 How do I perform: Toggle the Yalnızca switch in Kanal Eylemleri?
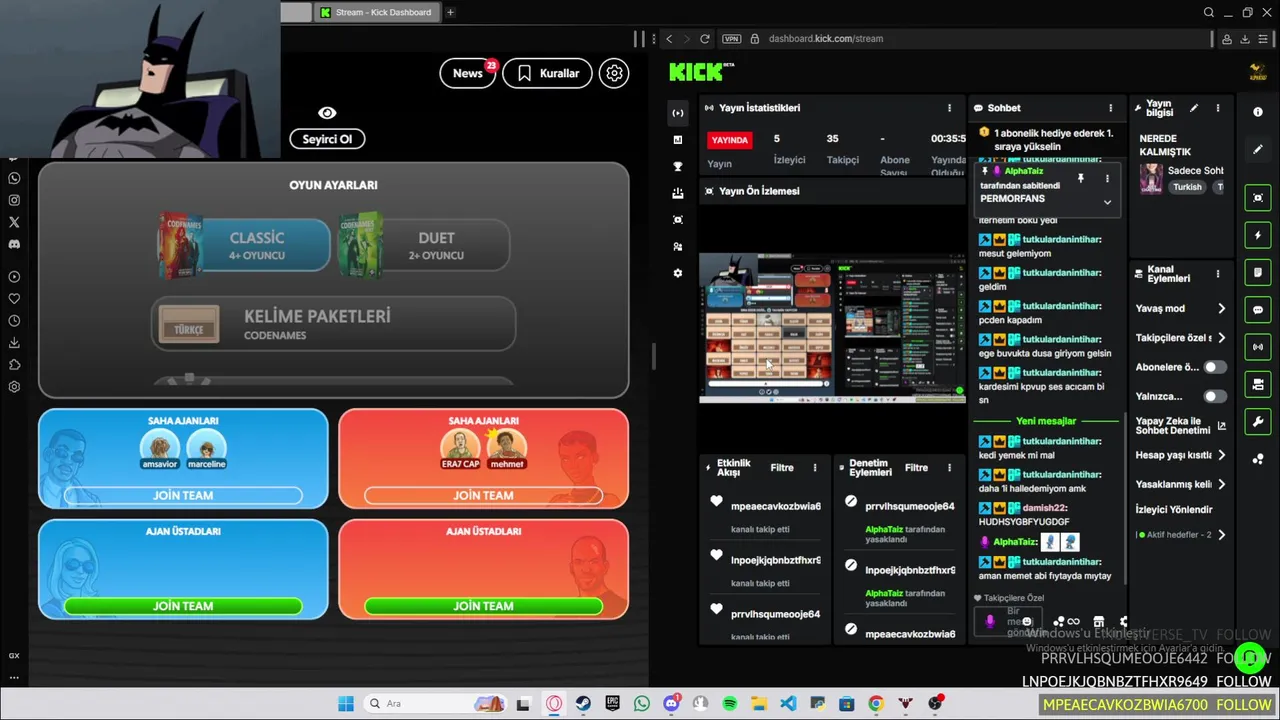tap(1214, 396)
